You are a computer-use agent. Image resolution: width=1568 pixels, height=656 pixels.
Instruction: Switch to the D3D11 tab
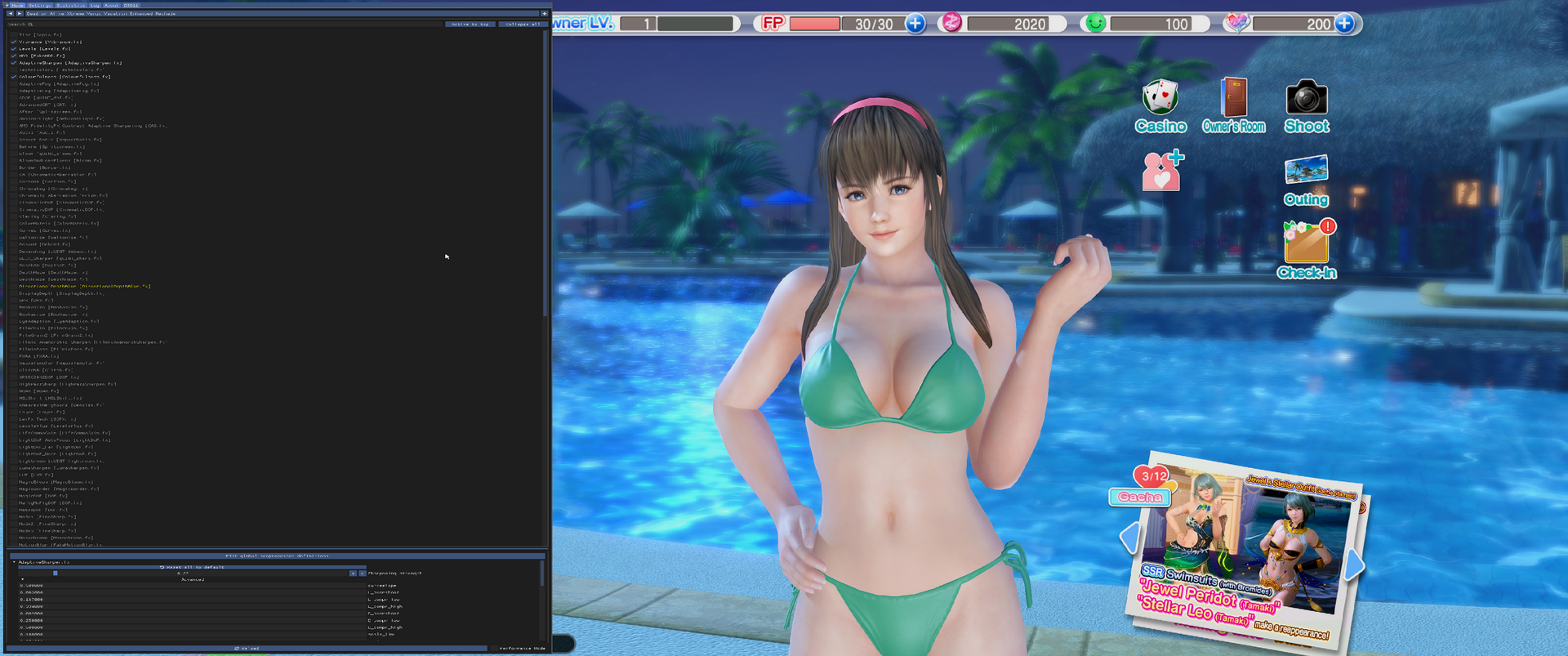pos(131,5)
